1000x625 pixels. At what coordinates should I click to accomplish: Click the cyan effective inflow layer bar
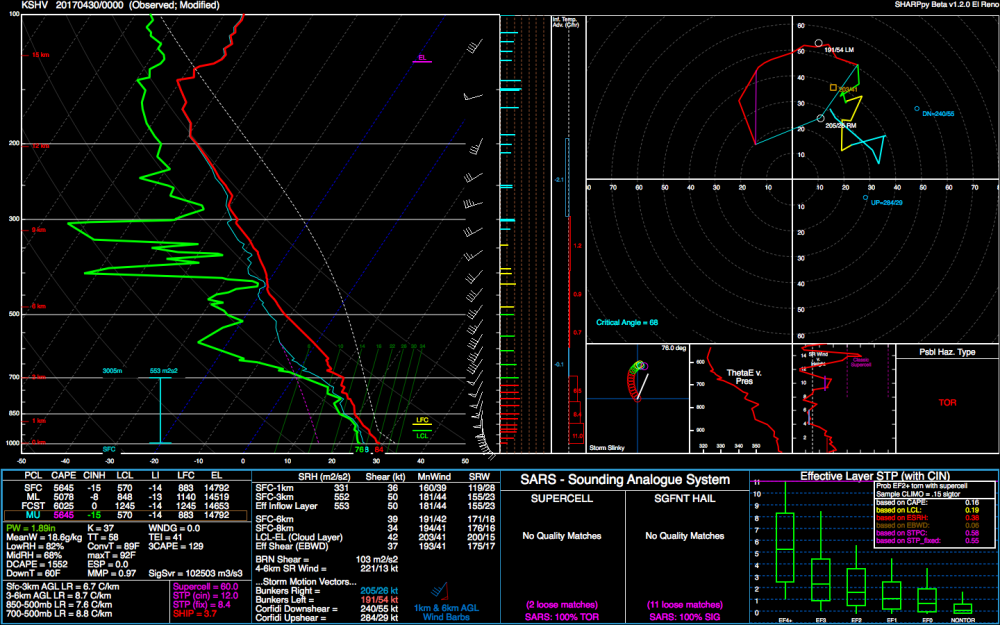[x=160, y=410]
